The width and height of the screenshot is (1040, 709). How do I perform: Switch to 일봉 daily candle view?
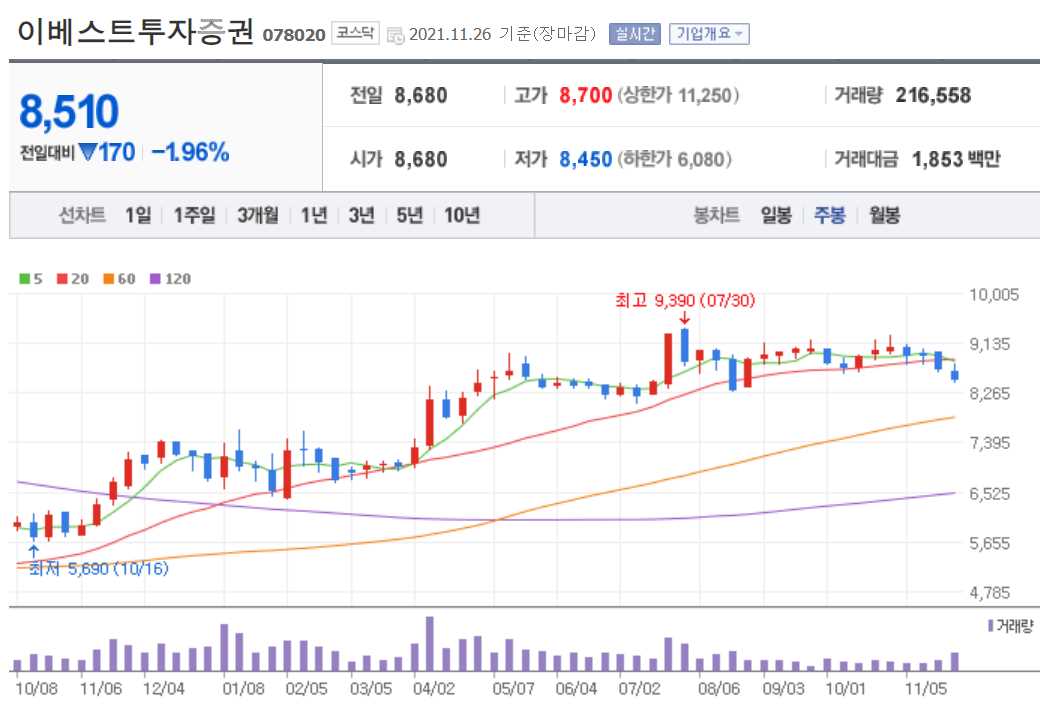pos(777,214)
